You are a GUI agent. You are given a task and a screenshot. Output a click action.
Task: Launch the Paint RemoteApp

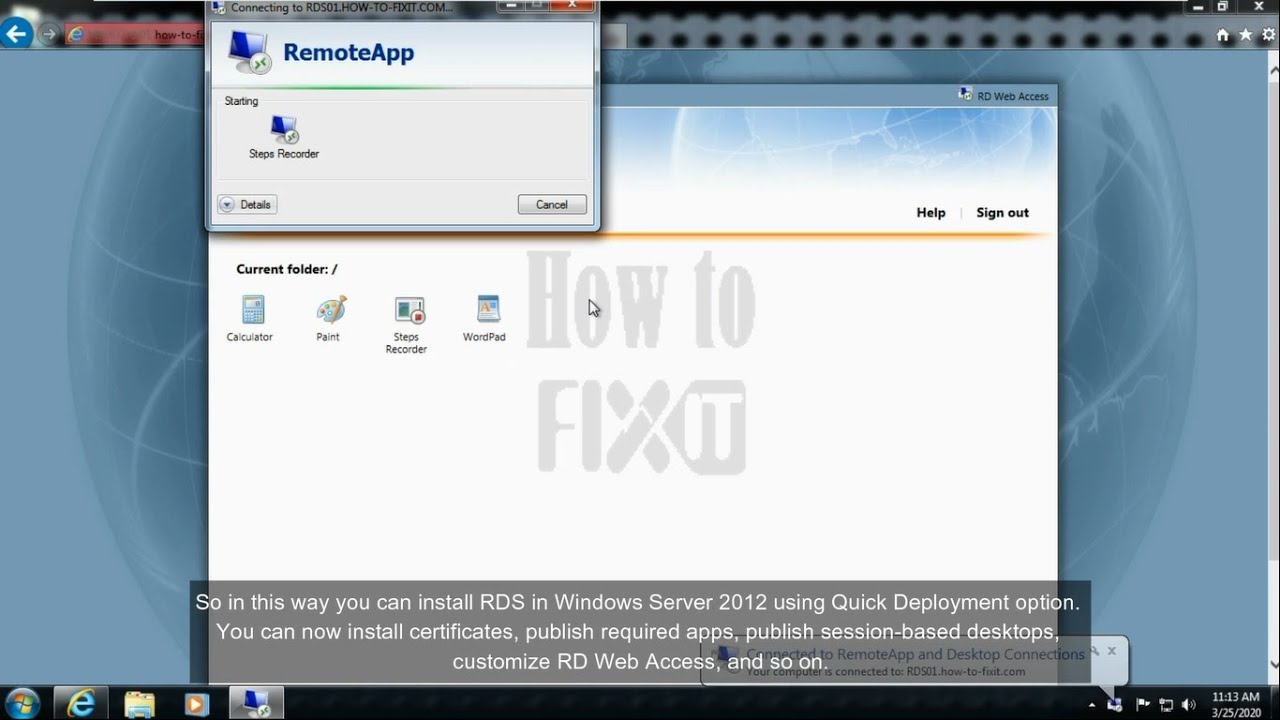[x=329, y=318]
